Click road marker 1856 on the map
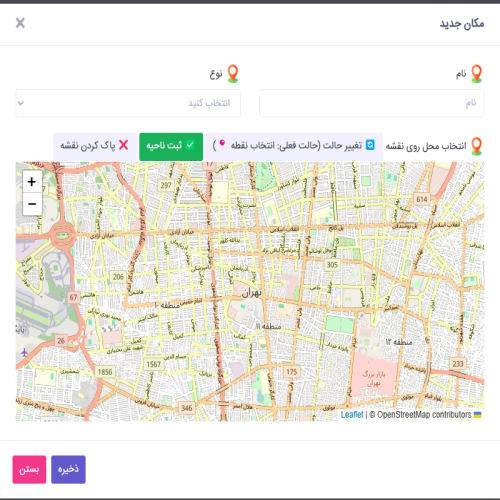500x500 pixels. tap(105, 372)
